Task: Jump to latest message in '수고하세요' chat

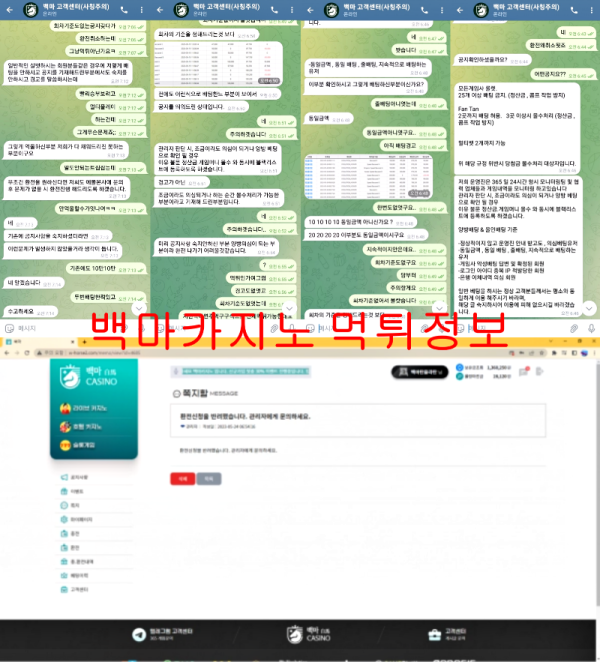Action: 139,308
